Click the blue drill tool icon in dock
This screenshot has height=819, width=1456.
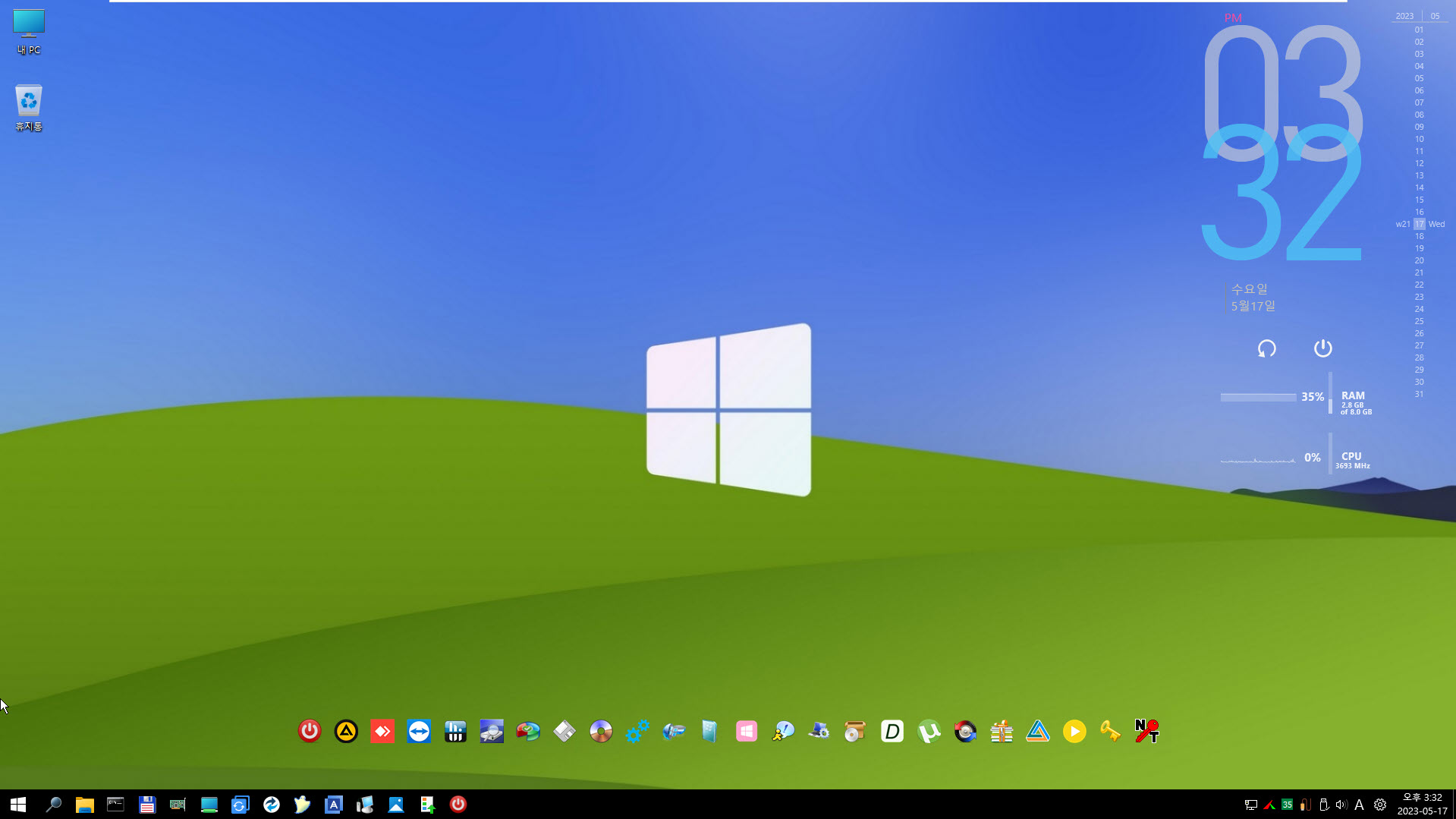coord(674,731)
